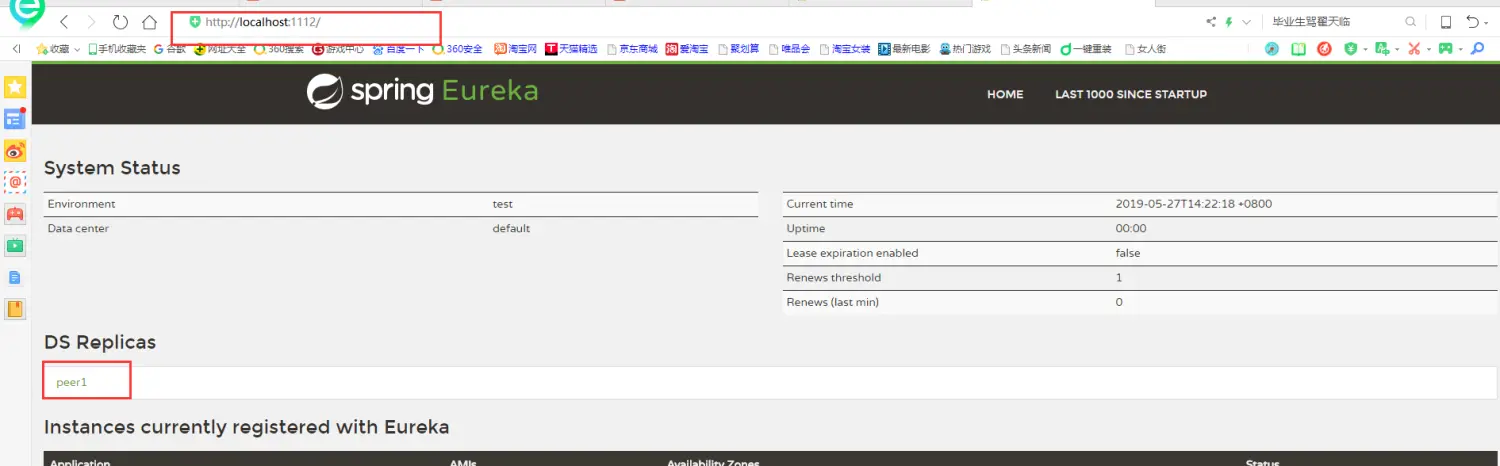Click the Spring Eureka logo
This screenshot has width=1500, height=466.
point(422,91)
